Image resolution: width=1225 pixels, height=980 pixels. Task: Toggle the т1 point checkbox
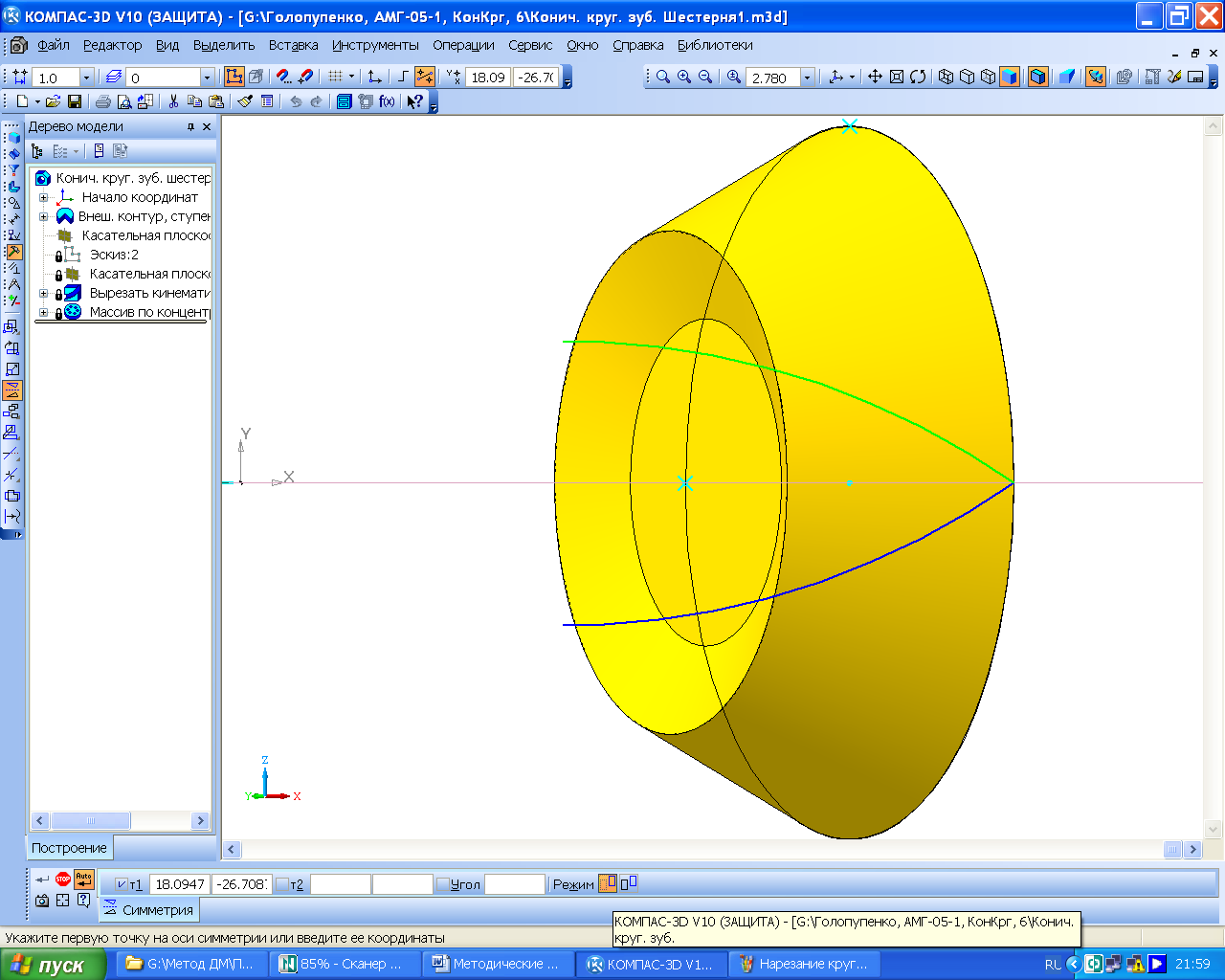point(121,884)
